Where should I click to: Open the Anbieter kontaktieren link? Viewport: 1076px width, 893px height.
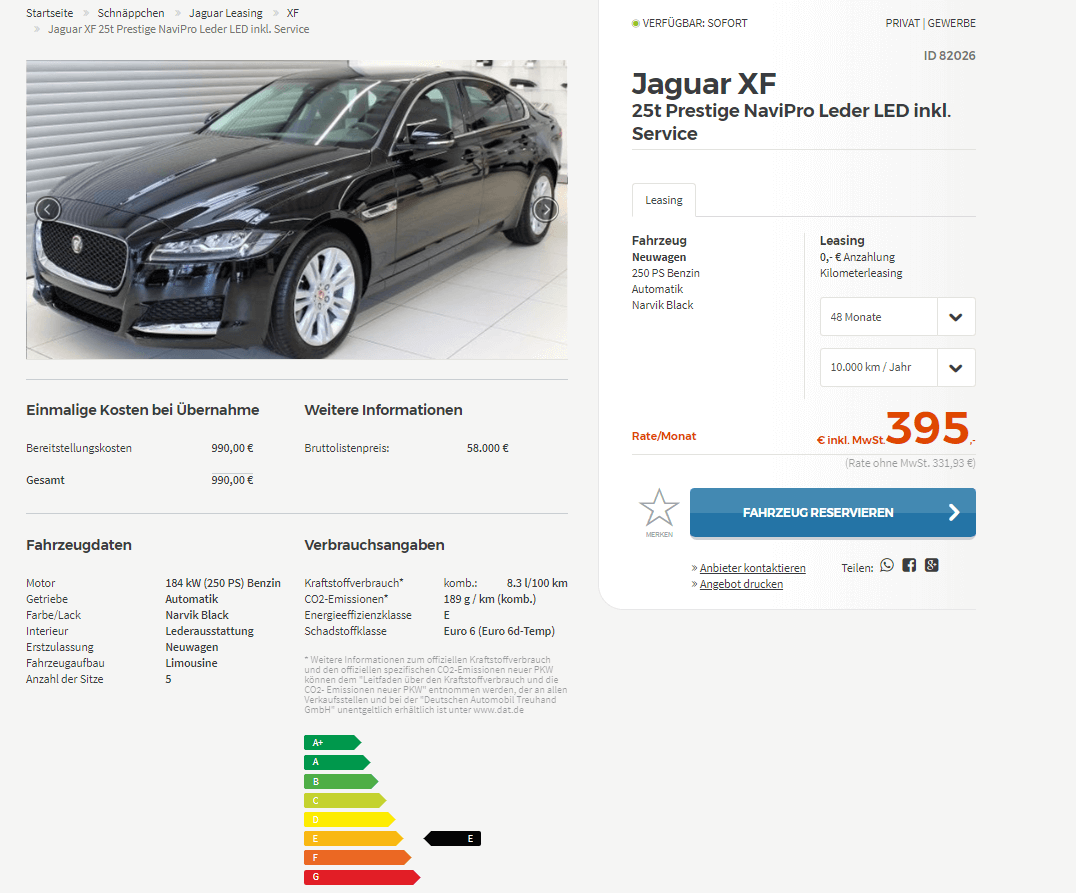point(753,568)
